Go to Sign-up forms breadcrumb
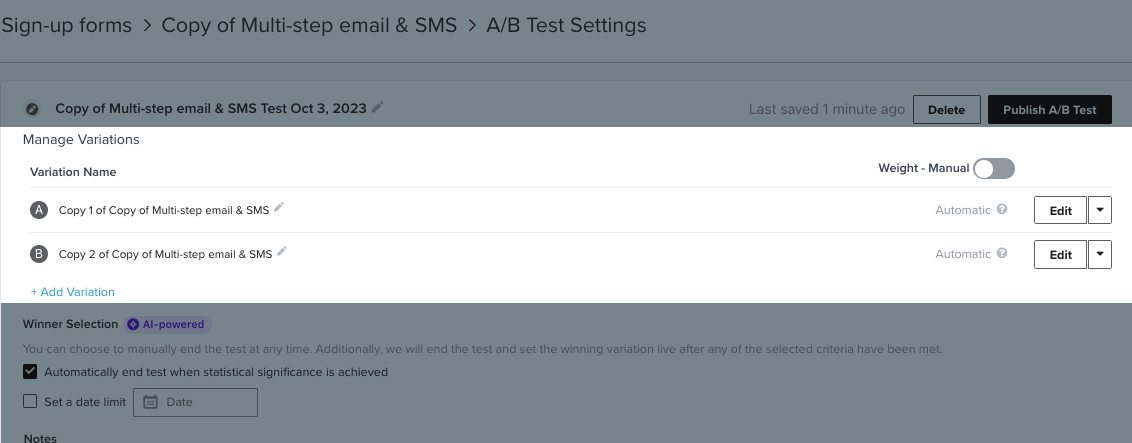This screenshot has height=443, width=1132. (x=66, y=25)
